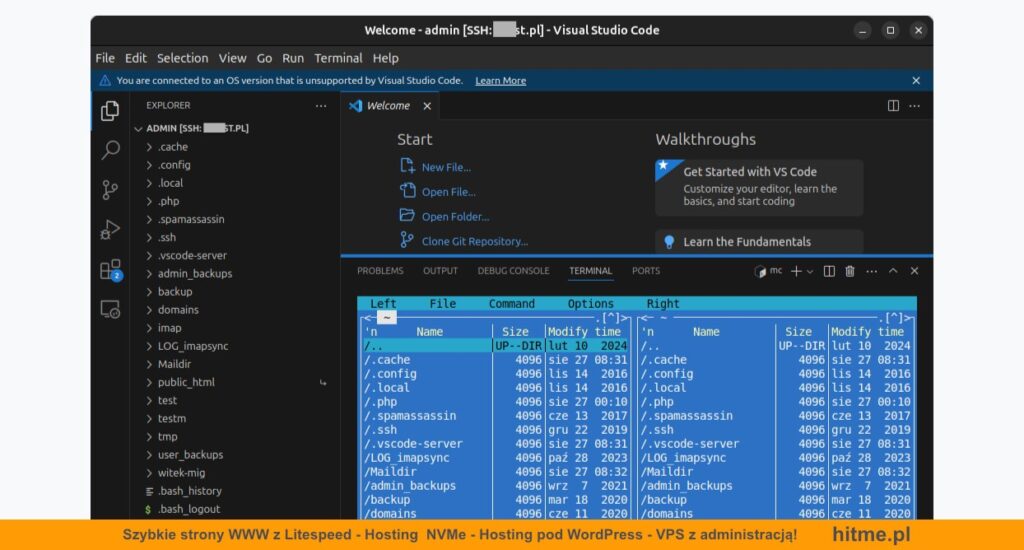Click the Learn More link in banner
The height and width of the screenshot is (550, 1024).
500,80
